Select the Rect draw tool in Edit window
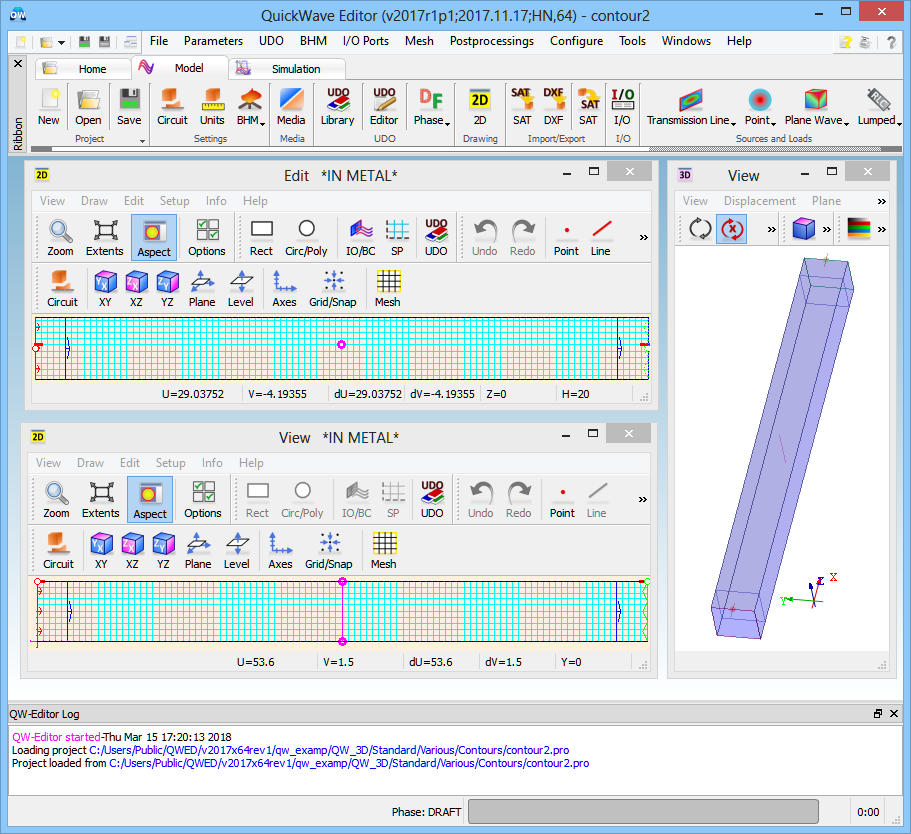The height and width of the screenshot is (834, 911). click(262, 238)
